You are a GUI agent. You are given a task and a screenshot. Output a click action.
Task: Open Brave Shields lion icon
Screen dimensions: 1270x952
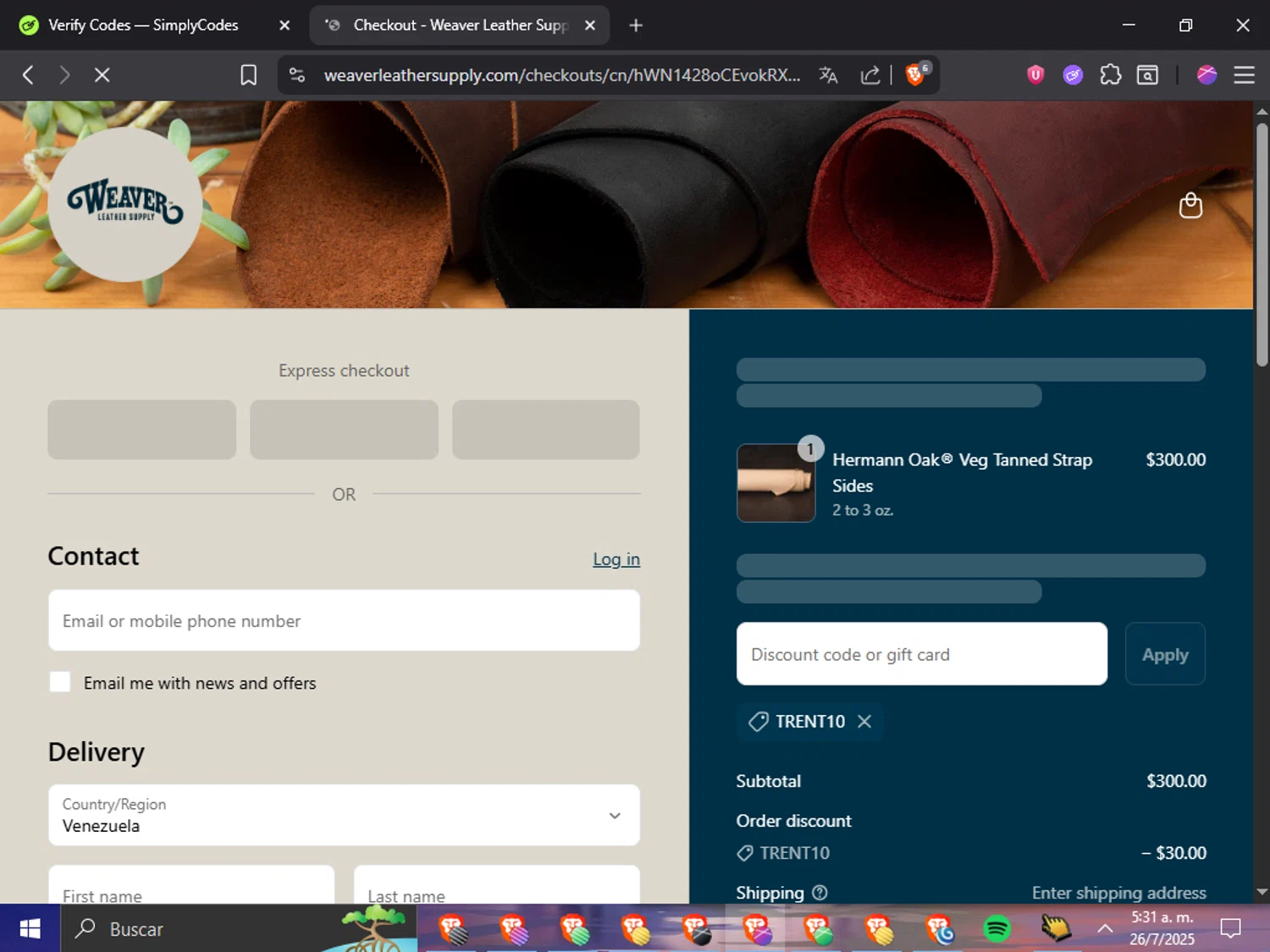pyautogui.click(x=917, y=74)
